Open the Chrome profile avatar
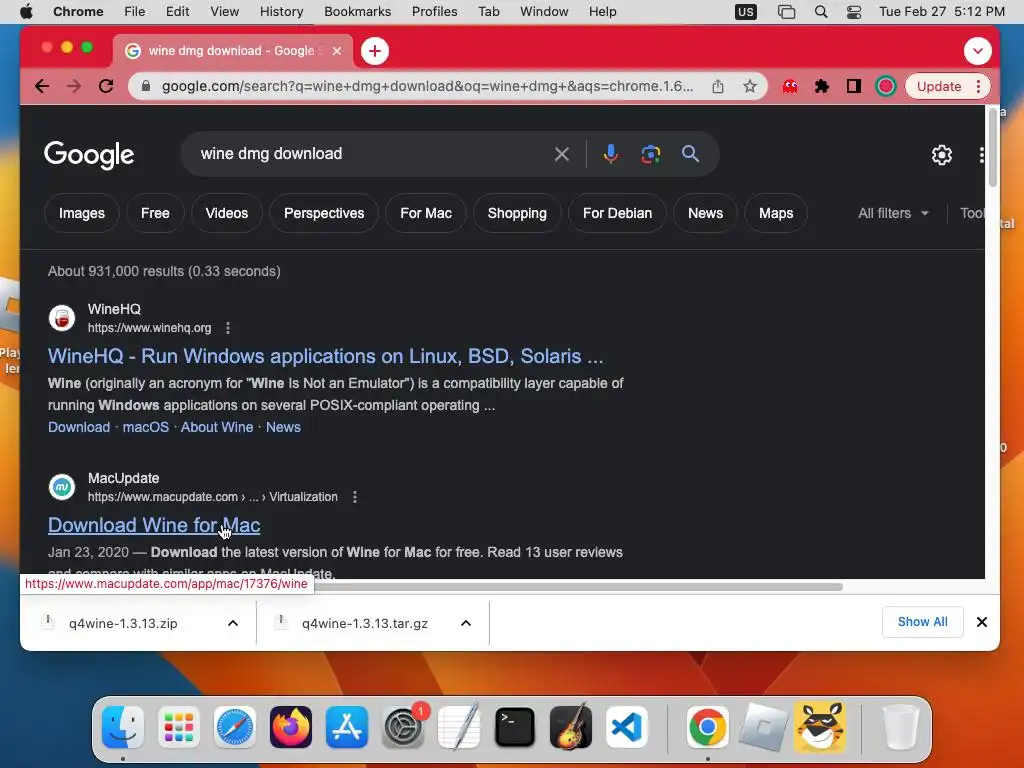The height and width of the screenshot is (768, 1024). click(886, 86)
